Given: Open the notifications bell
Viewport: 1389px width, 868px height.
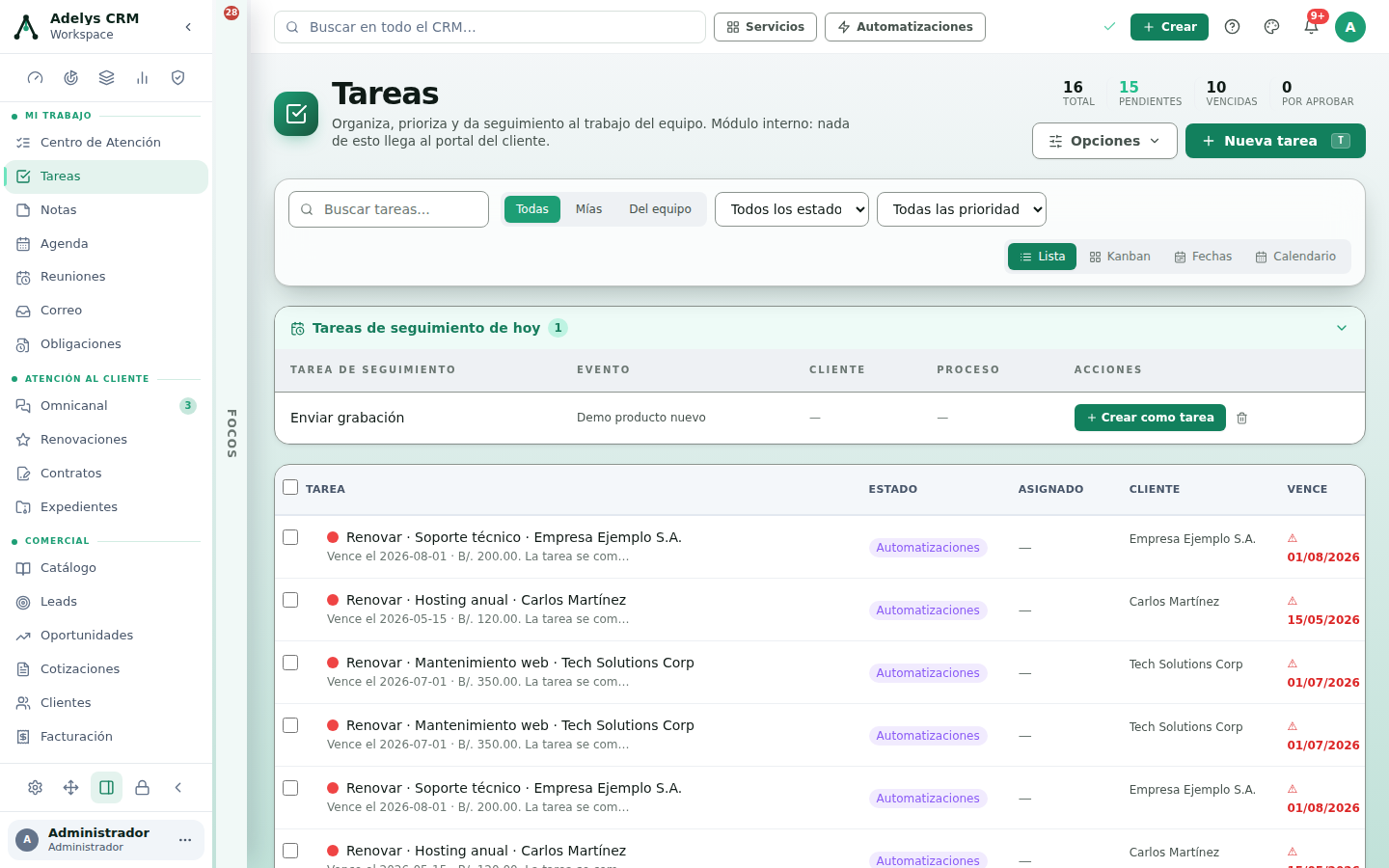Looking at the screenshot, I should (1311, 27).
